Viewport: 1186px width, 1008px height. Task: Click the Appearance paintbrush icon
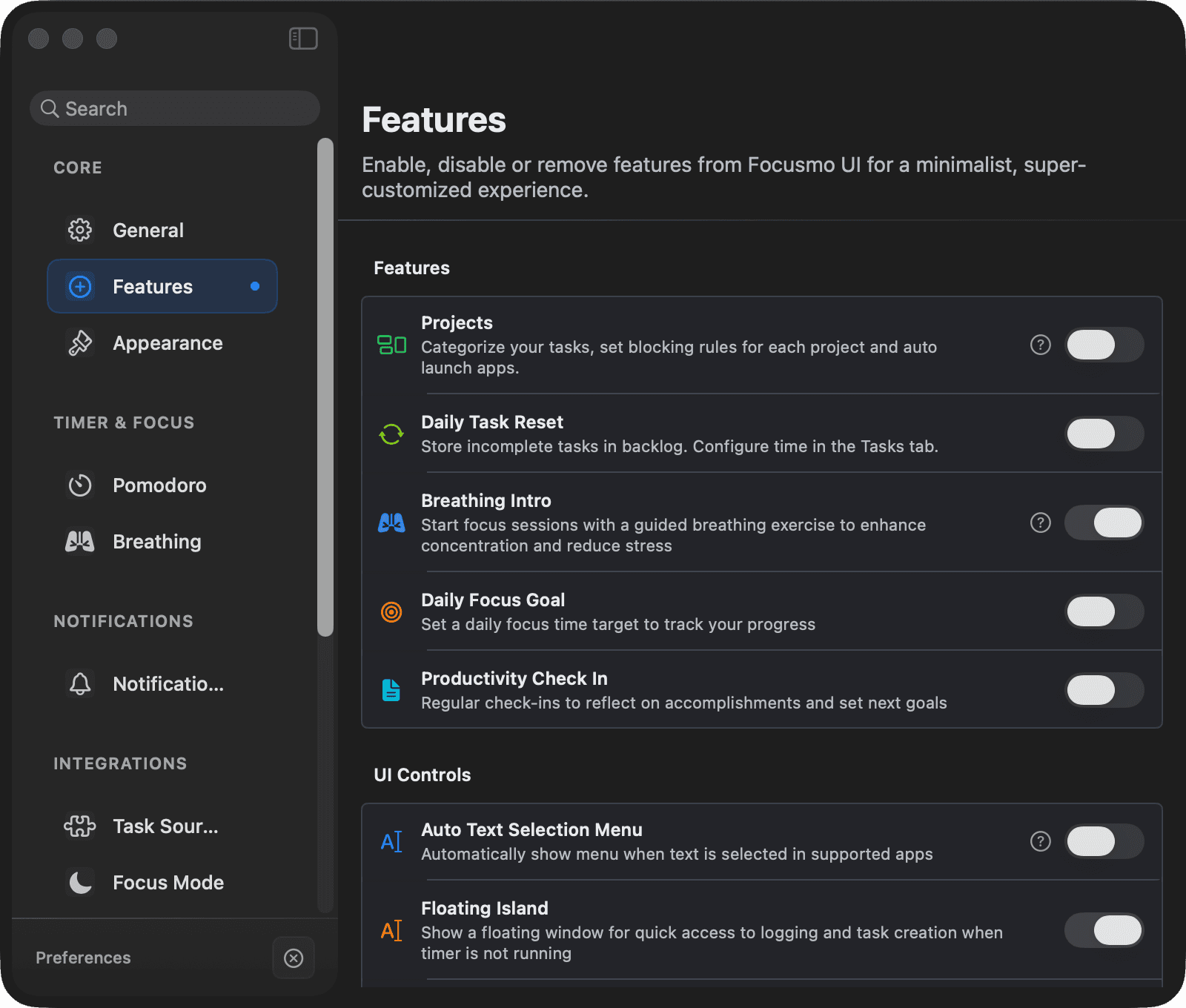[x=80, y=342]
